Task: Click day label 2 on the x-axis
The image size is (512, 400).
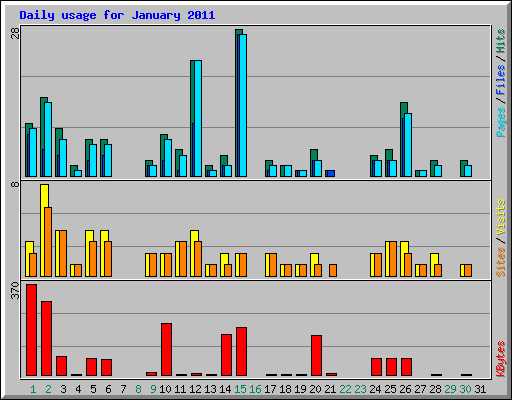Action: tap(48, 389)
